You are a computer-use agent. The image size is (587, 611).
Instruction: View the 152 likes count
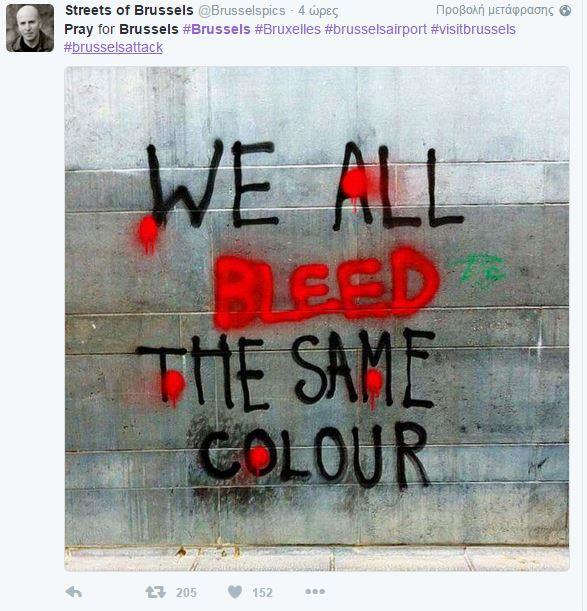(x=262, y=593)
